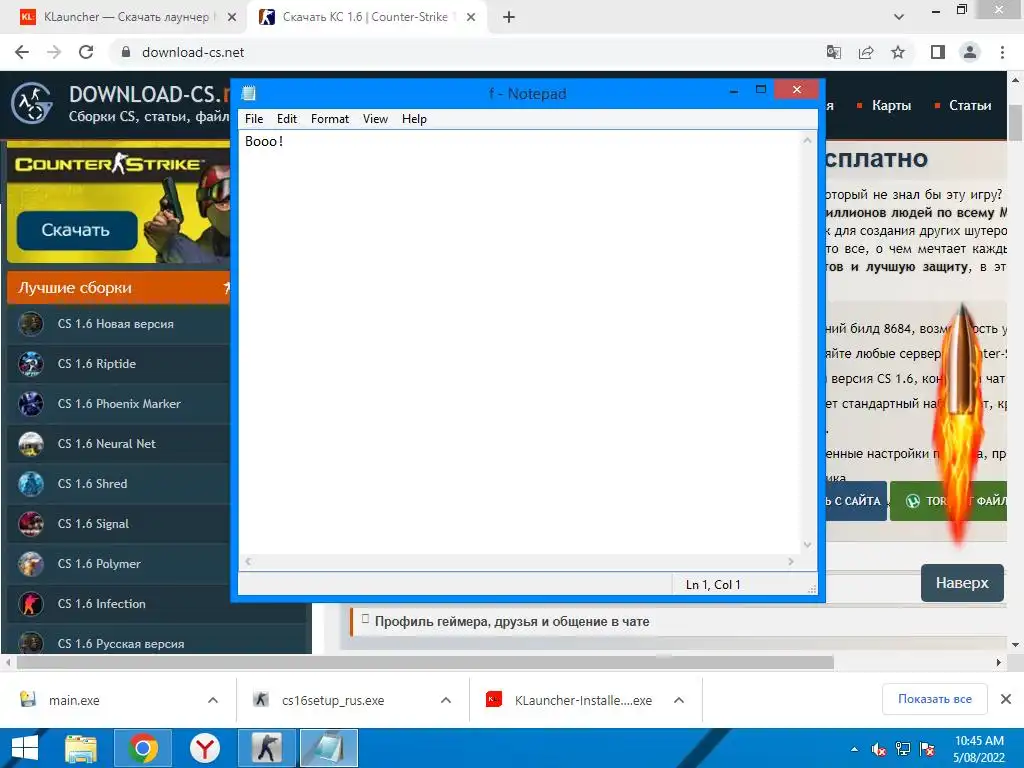Open CS 1.6 Riptide build

(x=97, y=364)
